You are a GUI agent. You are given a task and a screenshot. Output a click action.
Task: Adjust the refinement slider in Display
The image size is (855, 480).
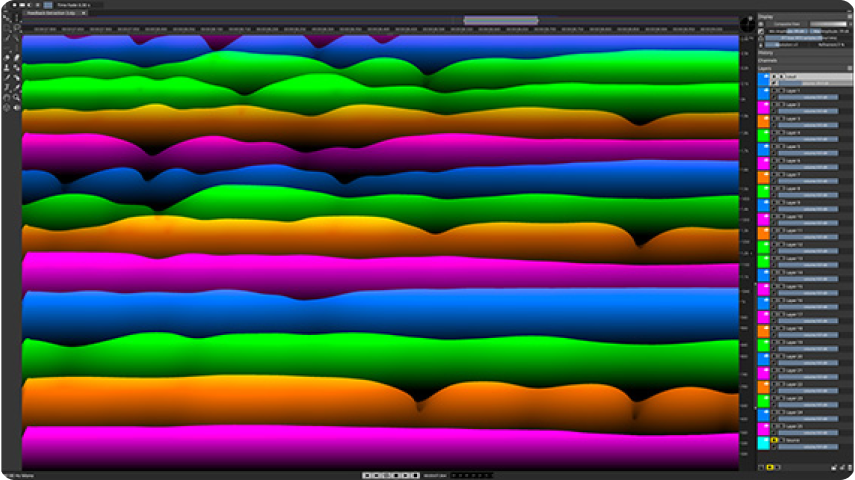832,45
